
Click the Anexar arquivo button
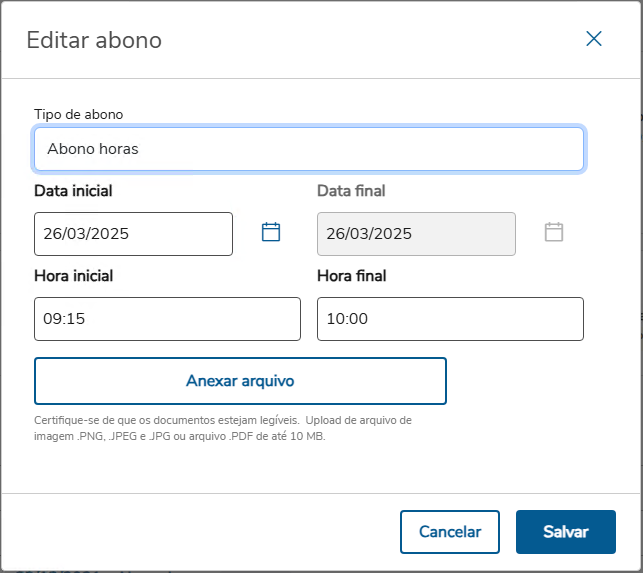click(x=240, y=381)
